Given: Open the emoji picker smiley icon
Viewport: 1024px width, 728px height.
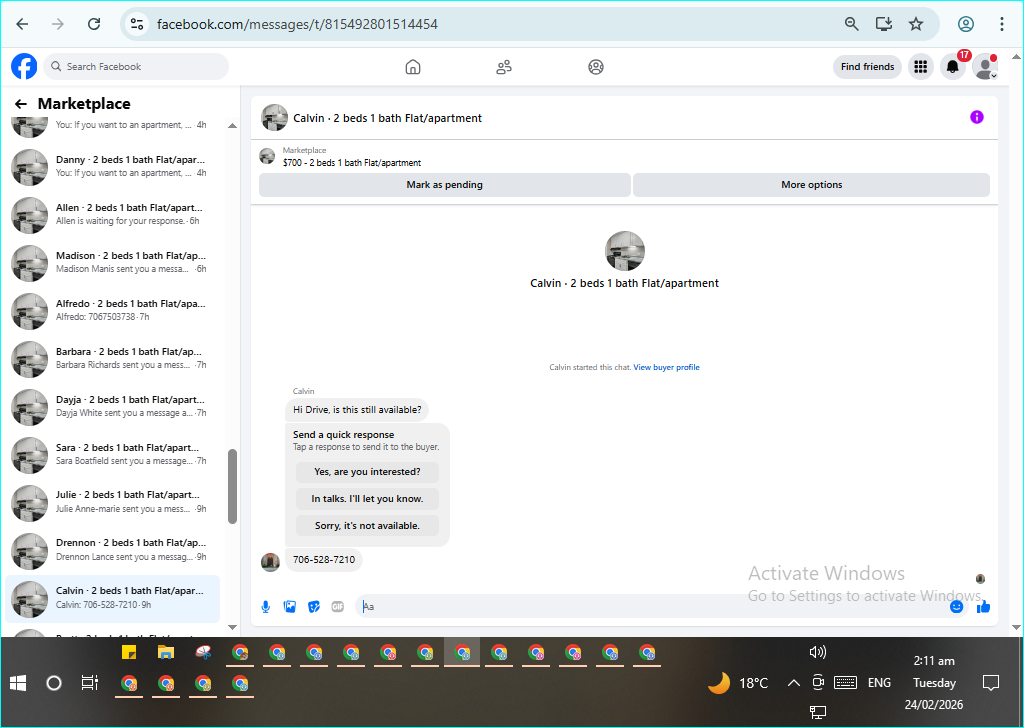Looking at the screenshot, I should pyautogui.click(x=957, y=607).
